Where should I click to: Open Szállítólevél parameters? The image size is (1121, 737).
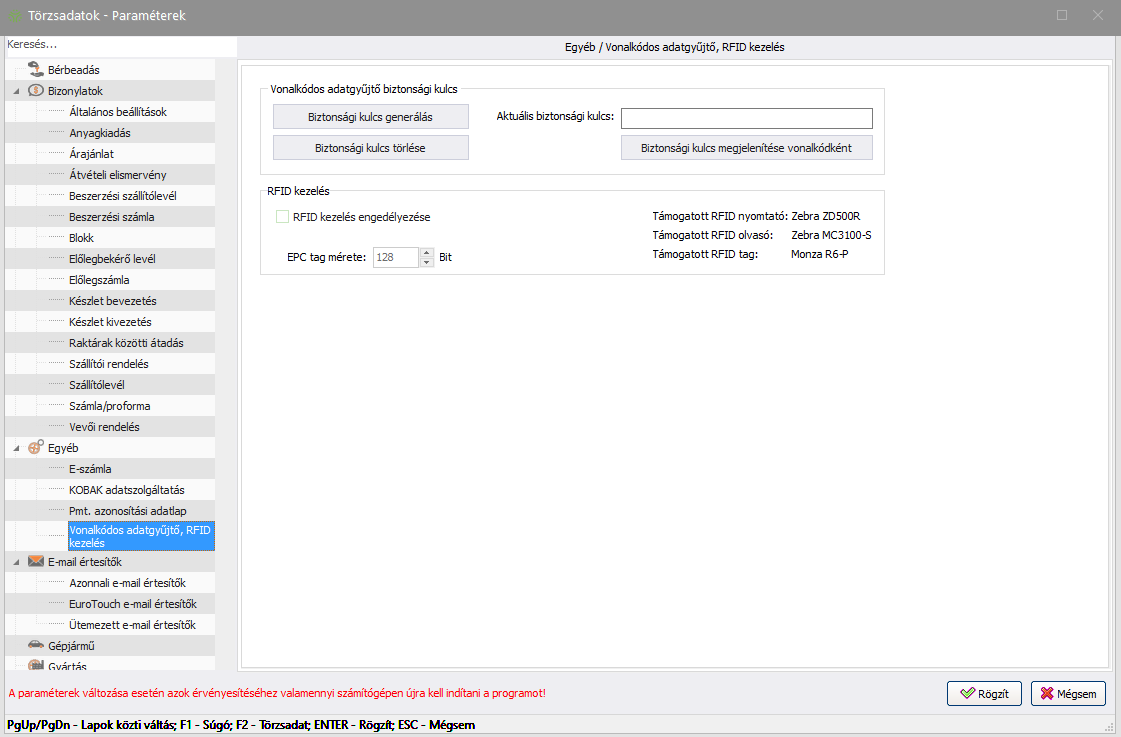pos(97,385)
